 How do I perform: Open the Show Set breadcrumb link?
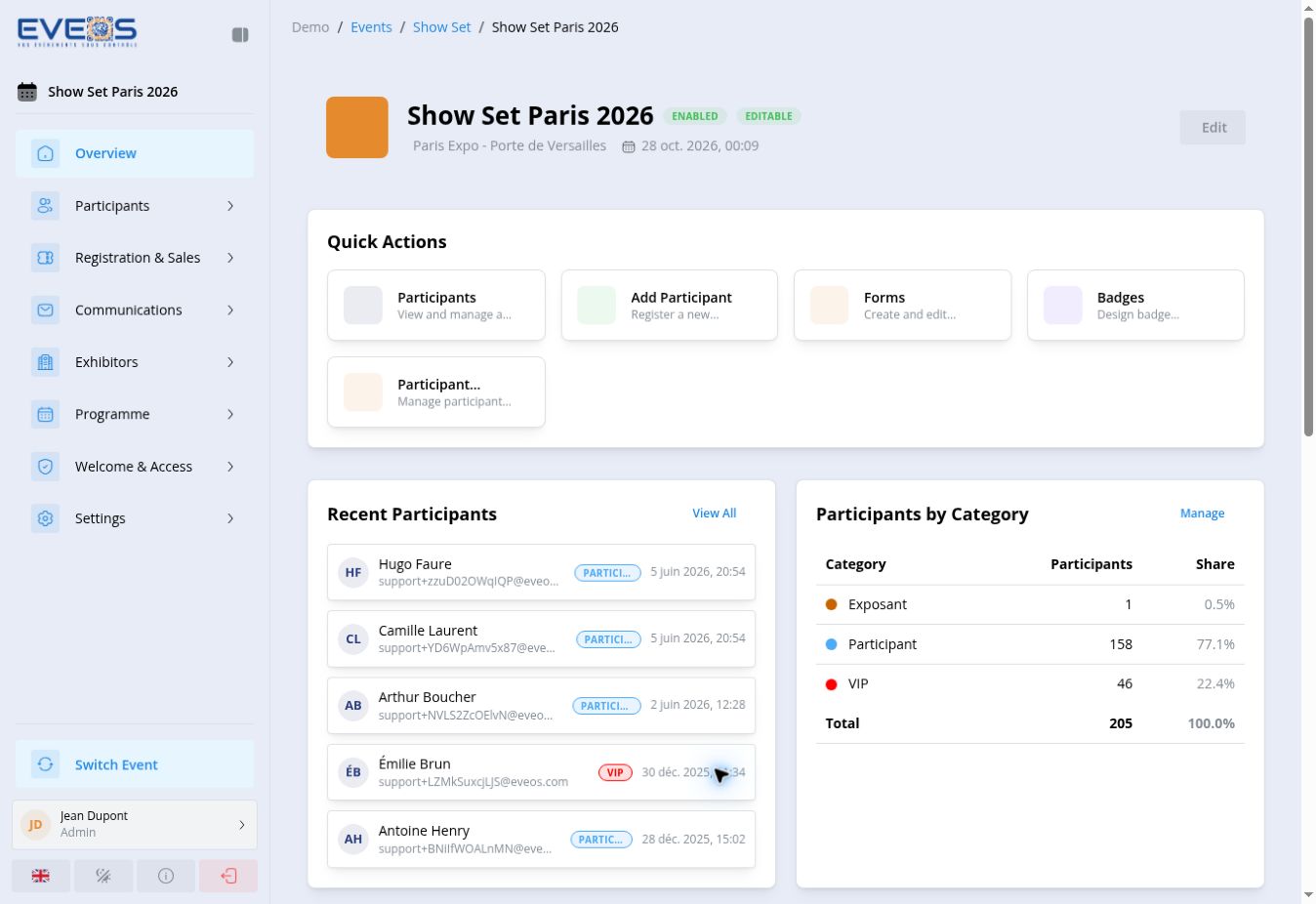(x=441, y=27)
